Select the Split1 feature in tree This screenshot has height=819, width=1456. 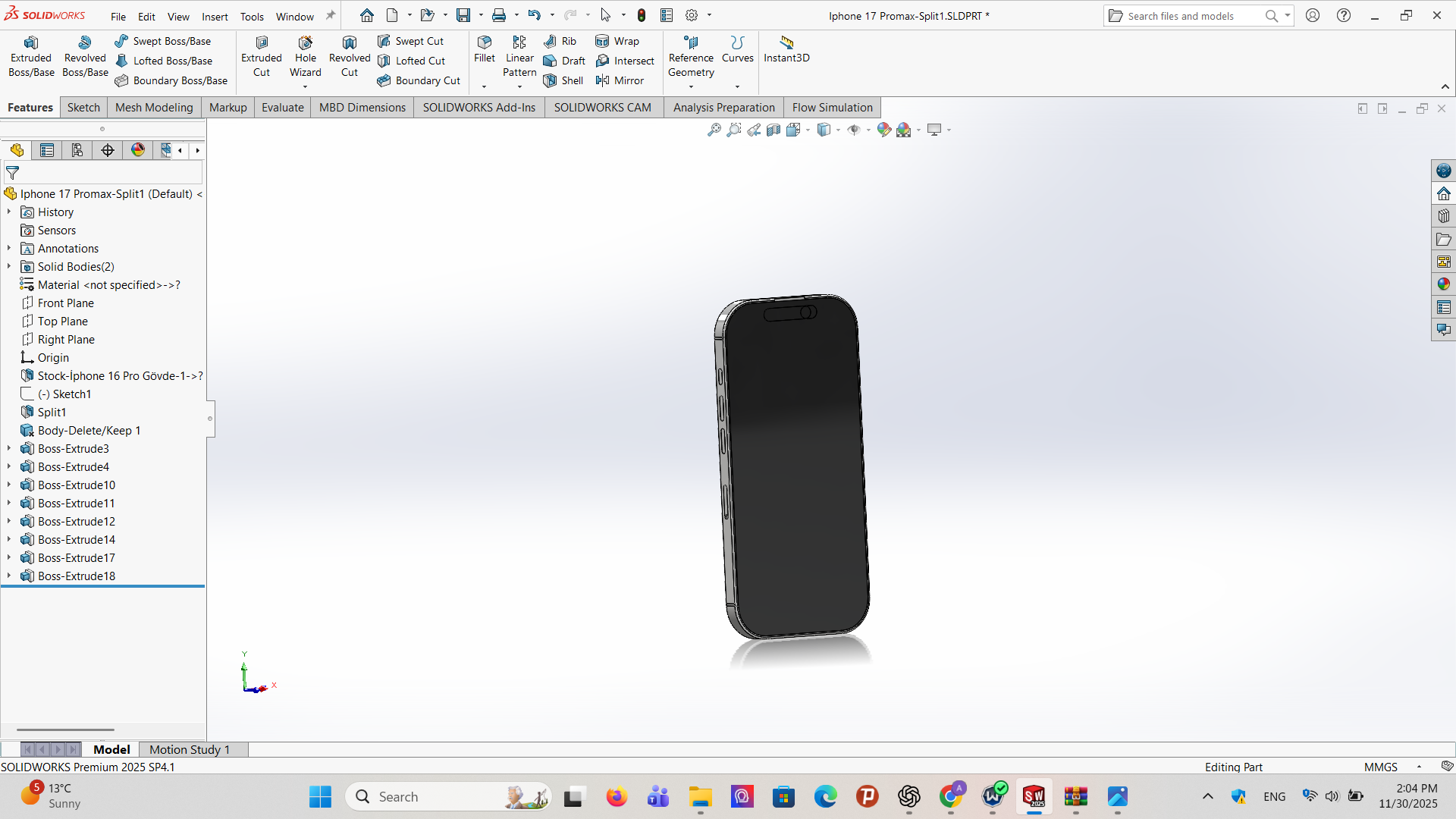(52, 413)
